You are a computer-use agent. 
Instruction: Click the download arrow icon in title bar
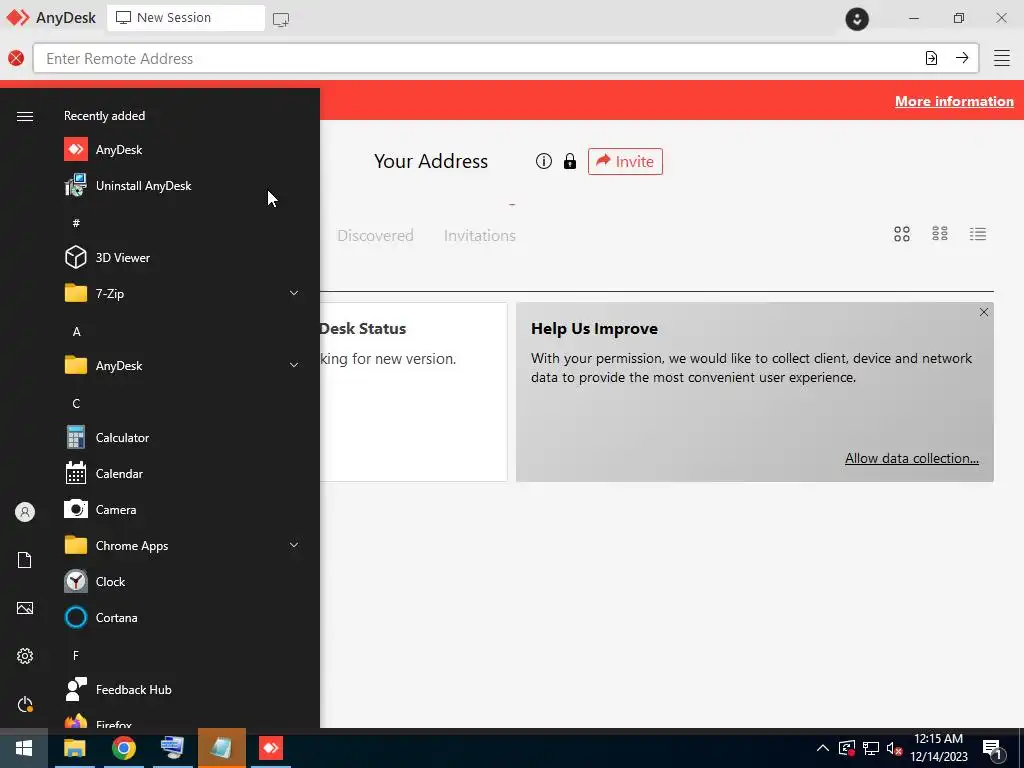point(857,19)
